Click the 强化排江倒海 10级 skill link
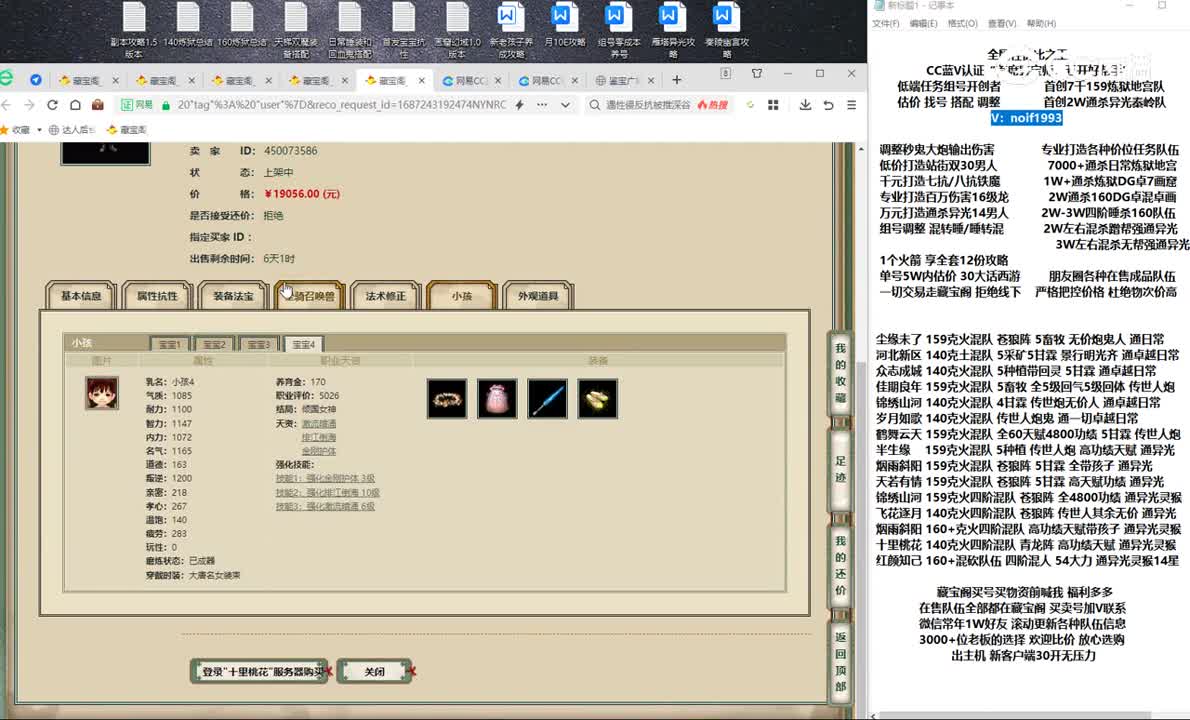The height and width of the screenshot is (720, 1190). pos(327,493)
